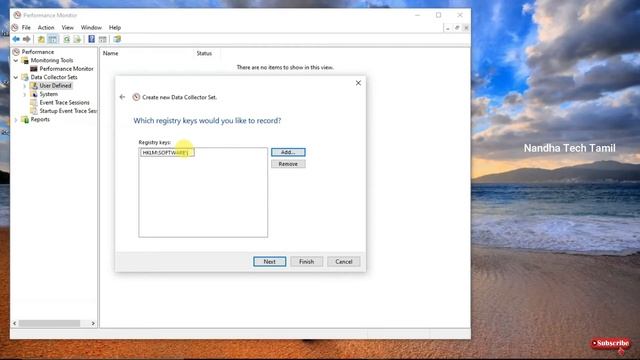Click the Show/Hide Action Pane toolbar icon

(102, 39)
